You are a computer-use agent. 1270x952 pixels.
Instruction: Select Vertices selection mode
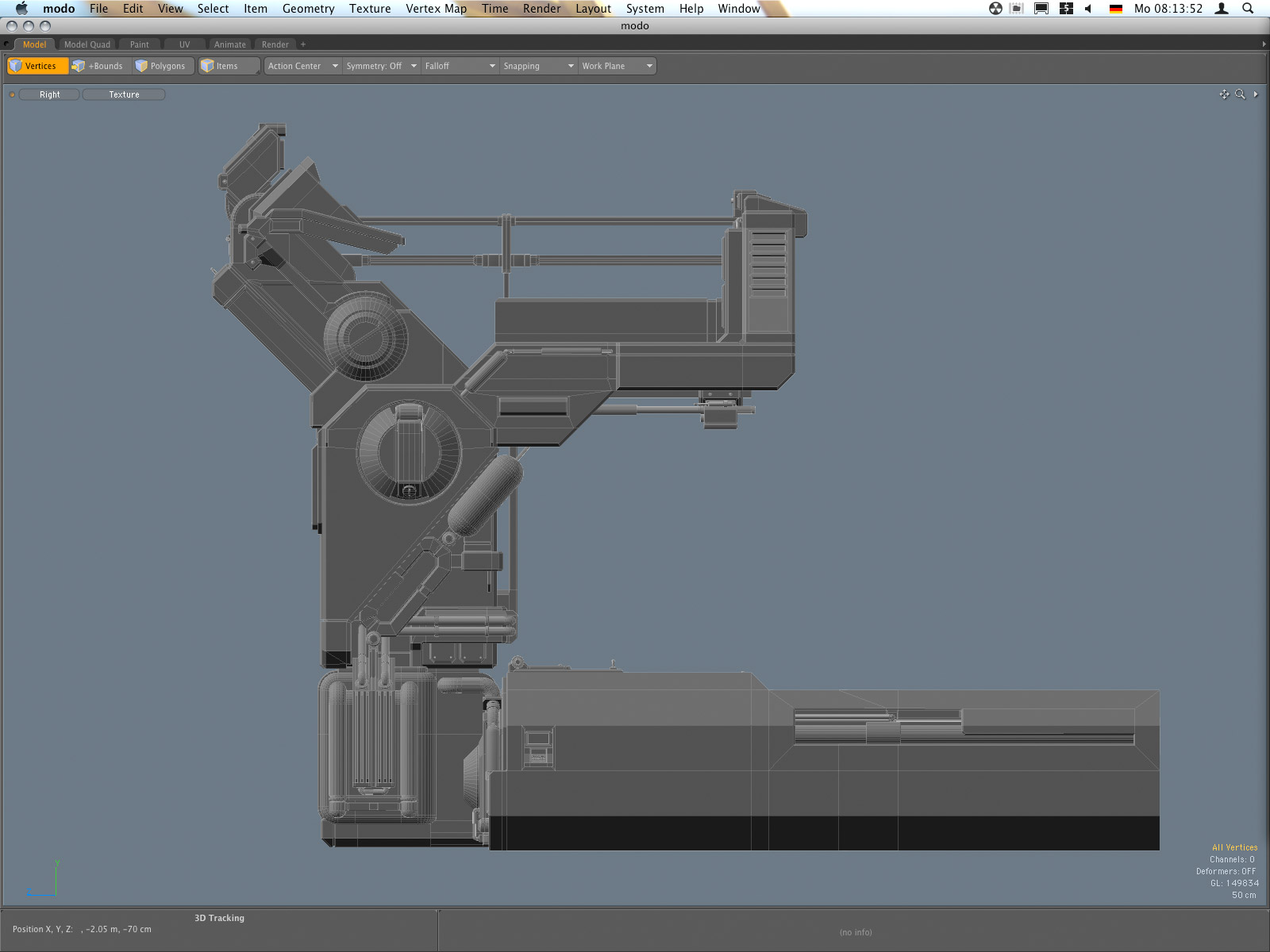click(x=37, y=66)
